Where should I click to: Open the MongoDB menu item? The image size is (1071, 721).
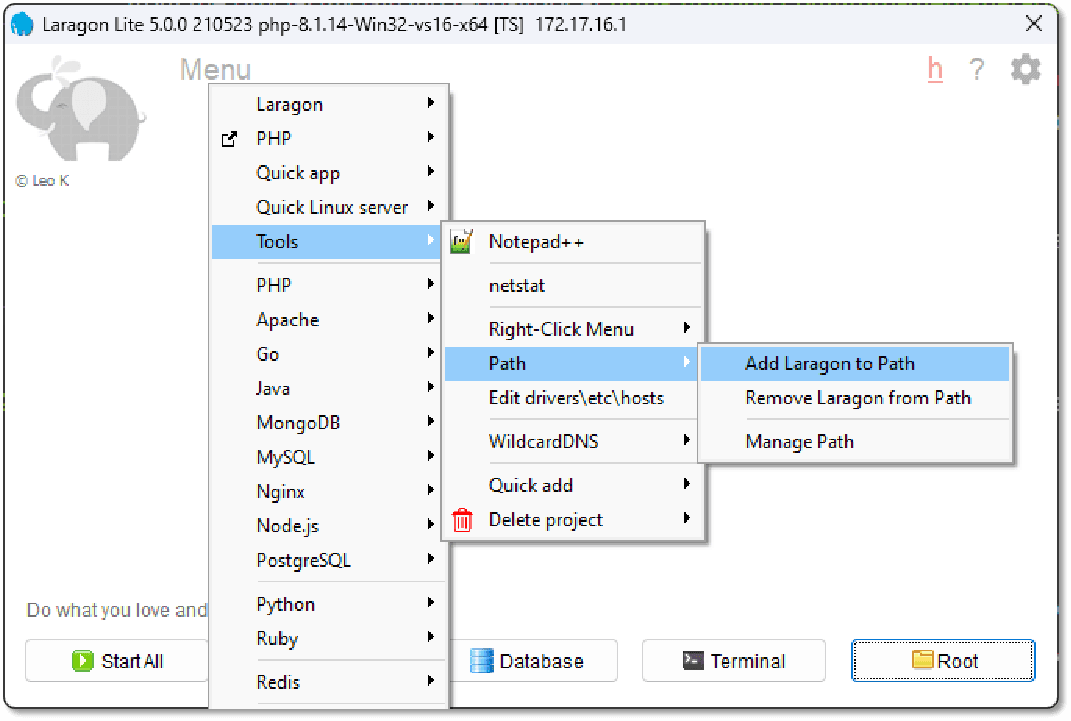pos(328,423)
